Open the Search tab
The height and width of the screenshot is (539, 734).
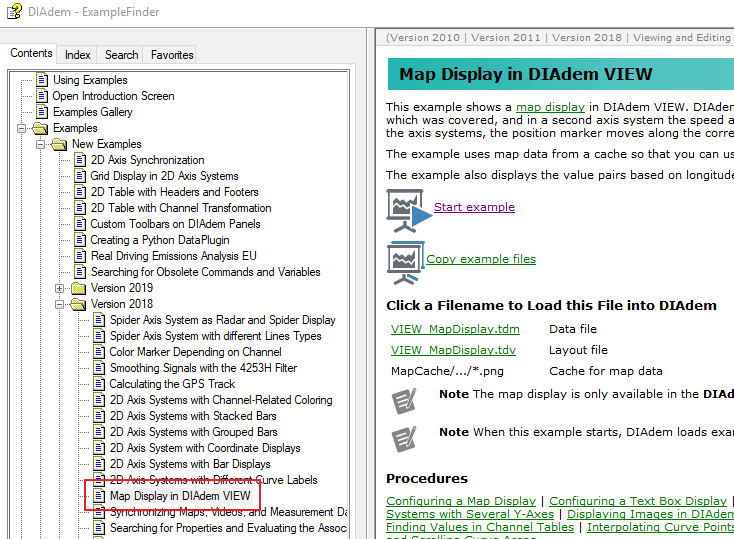point(121,55)
